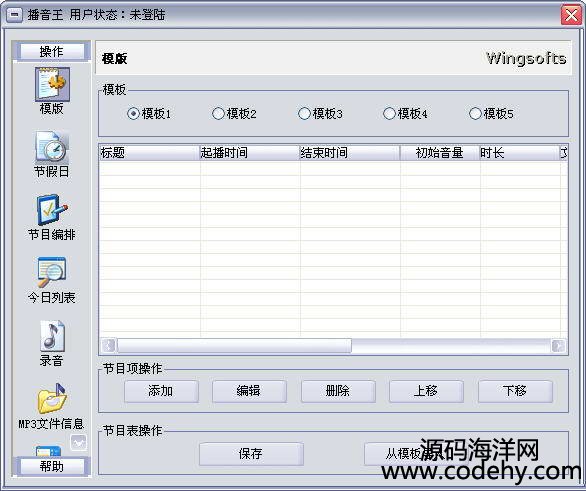Click the 添加 button
The height and width of the screenshot is (491, 586).
click(161, 391)
